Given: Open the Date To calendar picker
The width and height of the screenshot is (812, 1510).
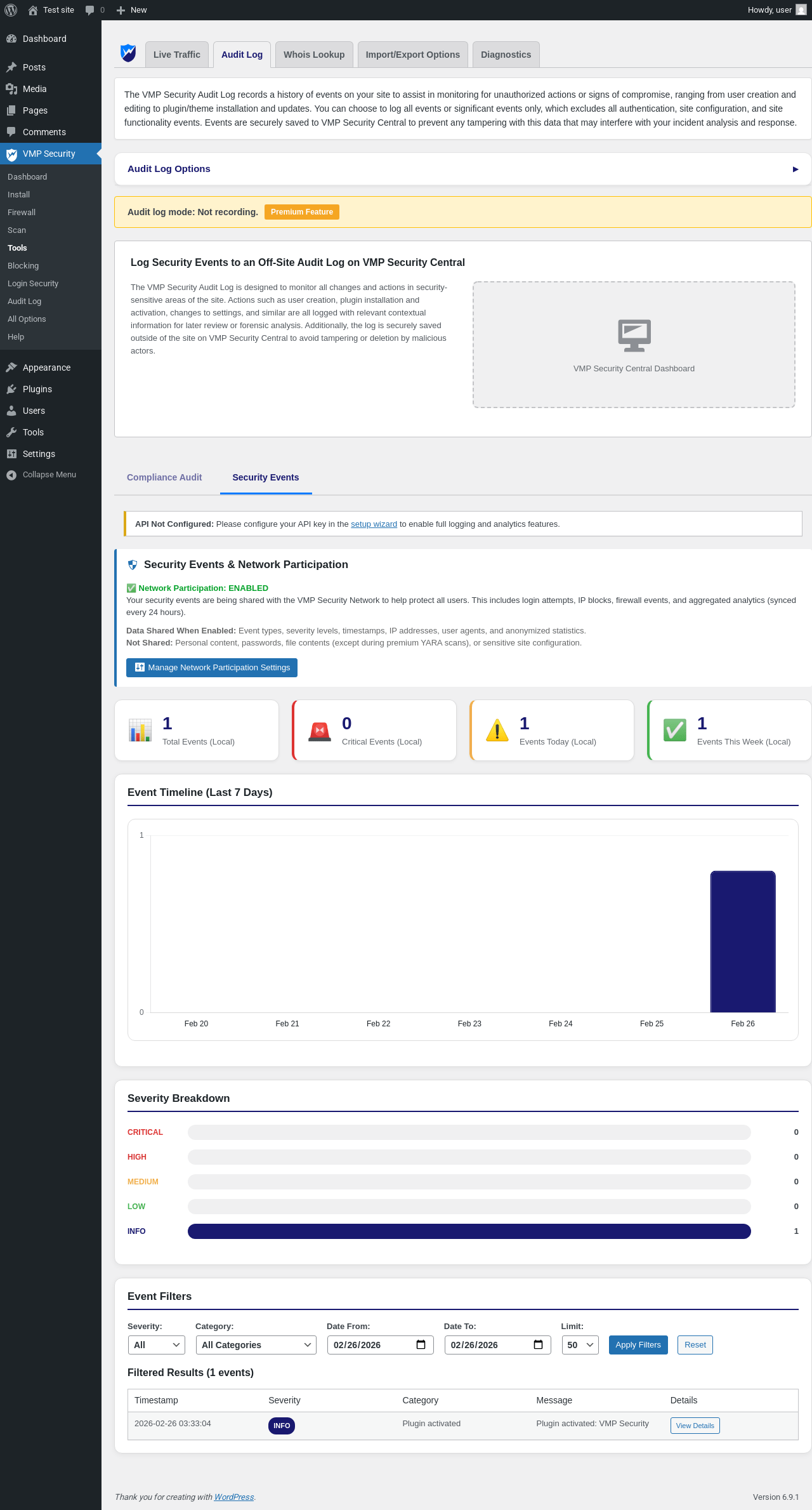Looking at the screenshot, I should pyautogui.click(x=539, y=1345).
